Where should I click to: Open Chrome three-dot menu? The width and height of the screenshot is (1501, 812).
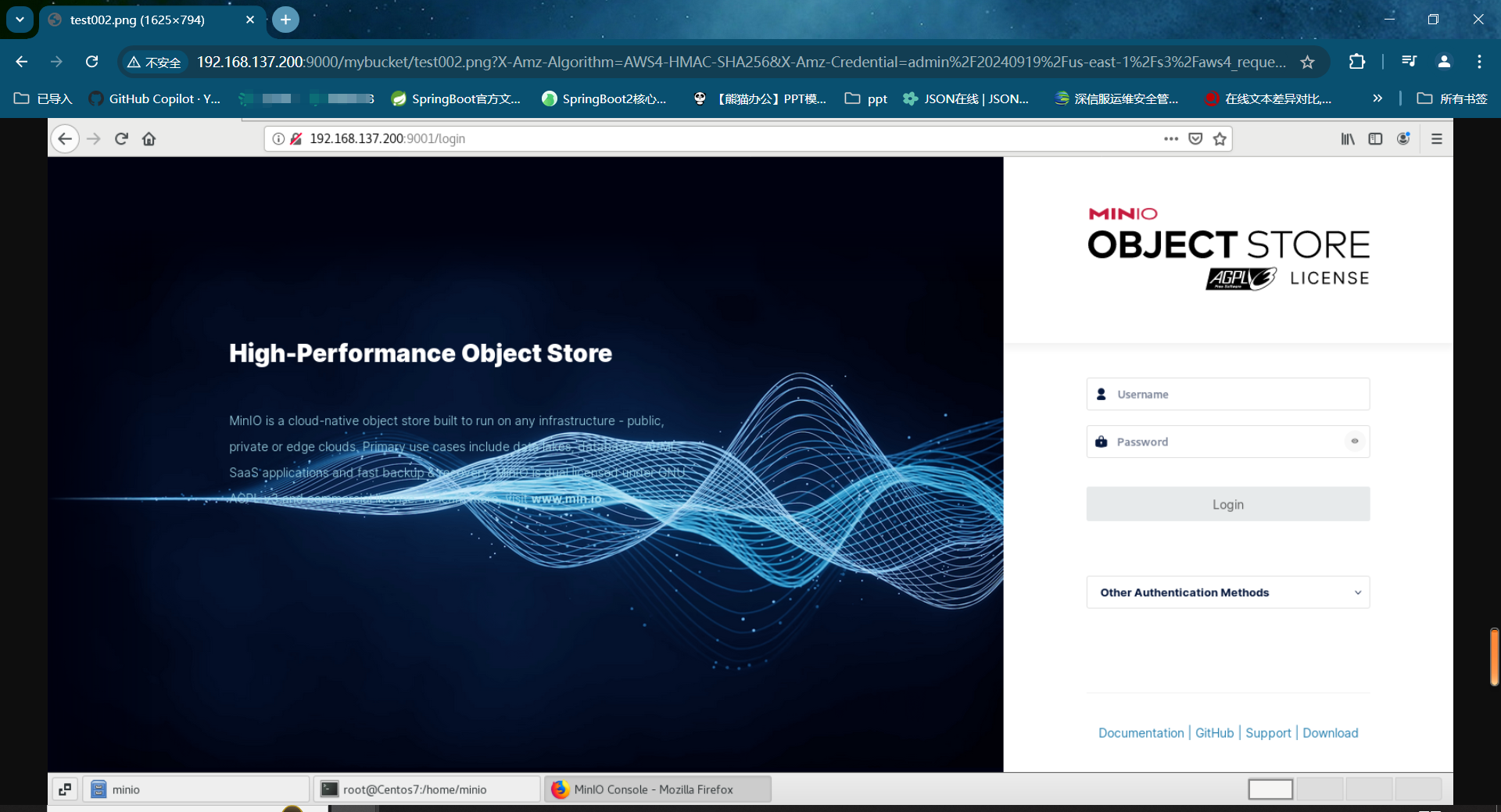point(1479,62)
